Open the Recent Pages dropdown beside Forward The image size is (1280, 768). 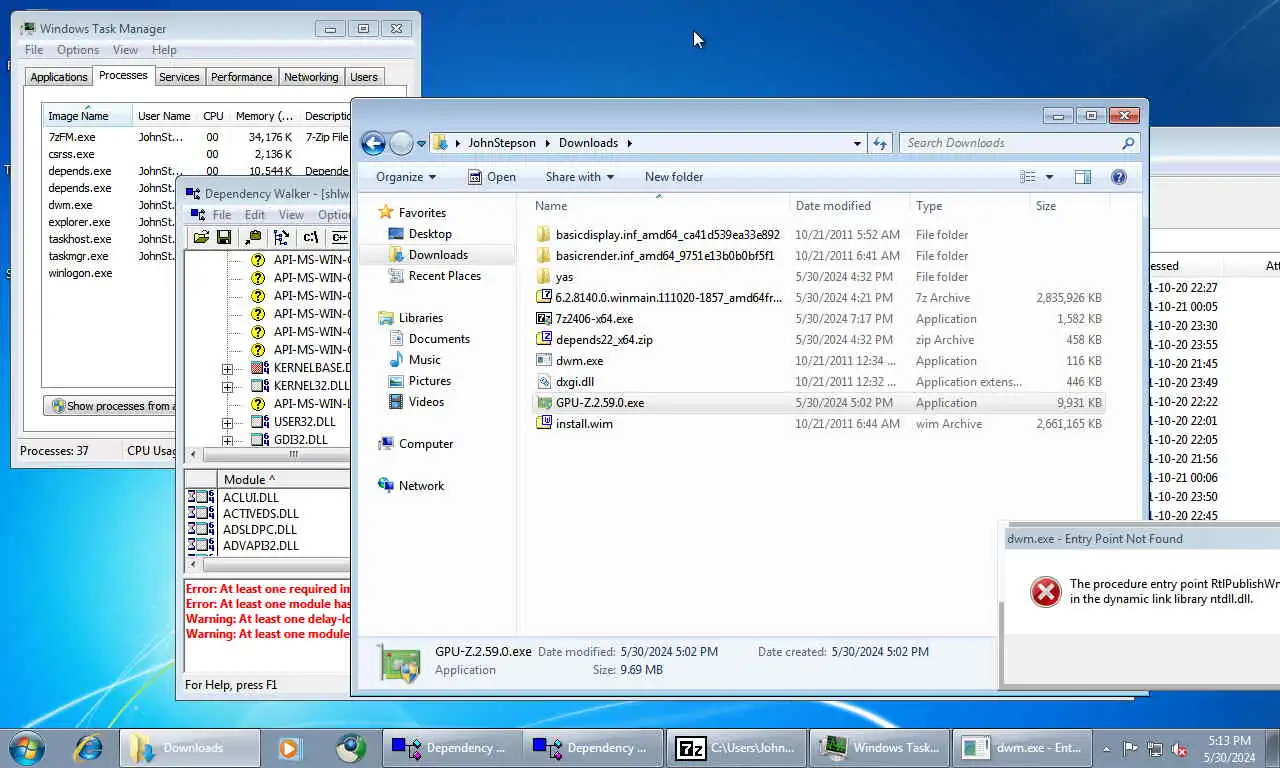(x=421, y=143)
